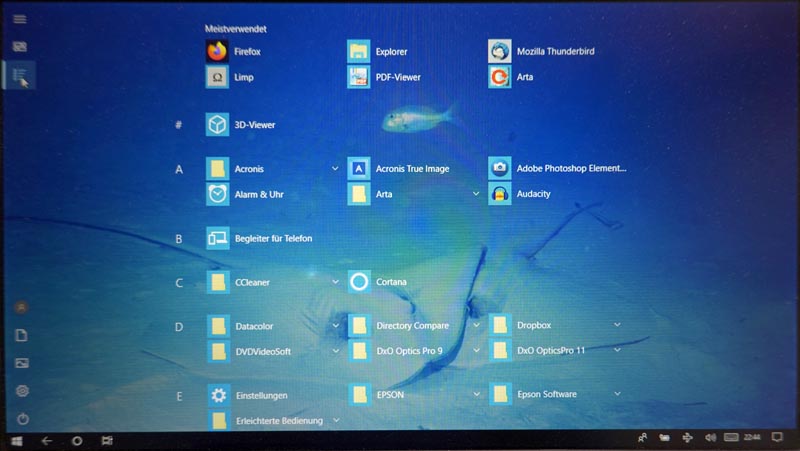Open Alarm & Uhr app

(245, 194)
